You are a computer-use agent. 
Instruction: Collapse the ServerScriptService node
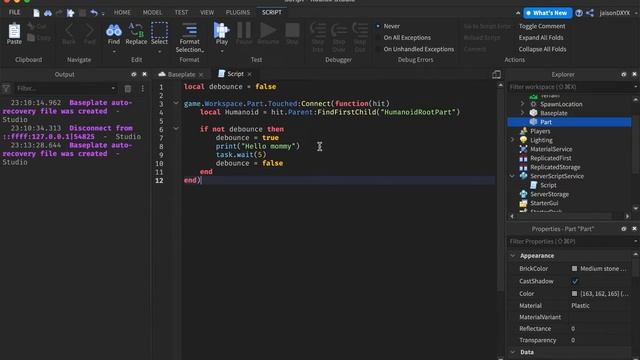coord(512,176)
